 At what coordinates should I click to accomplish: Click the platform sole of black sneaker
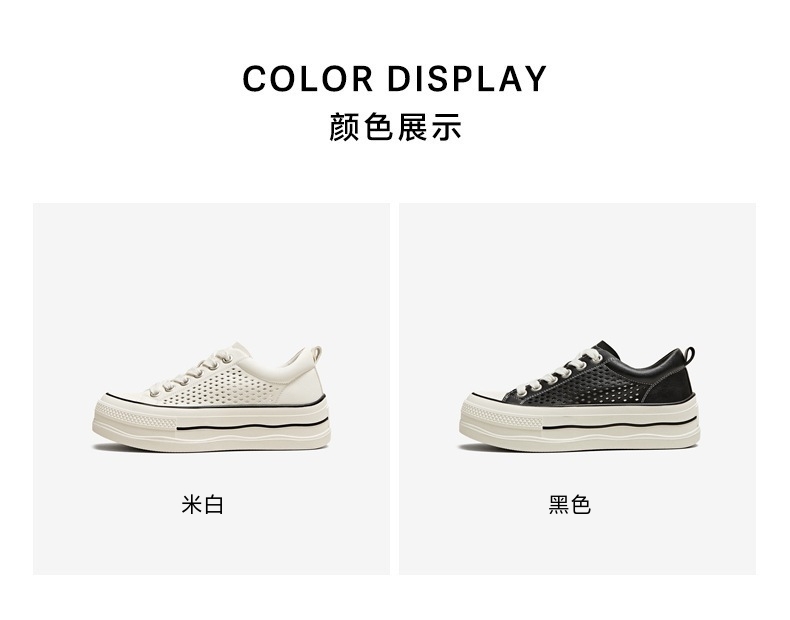[578, 424]
